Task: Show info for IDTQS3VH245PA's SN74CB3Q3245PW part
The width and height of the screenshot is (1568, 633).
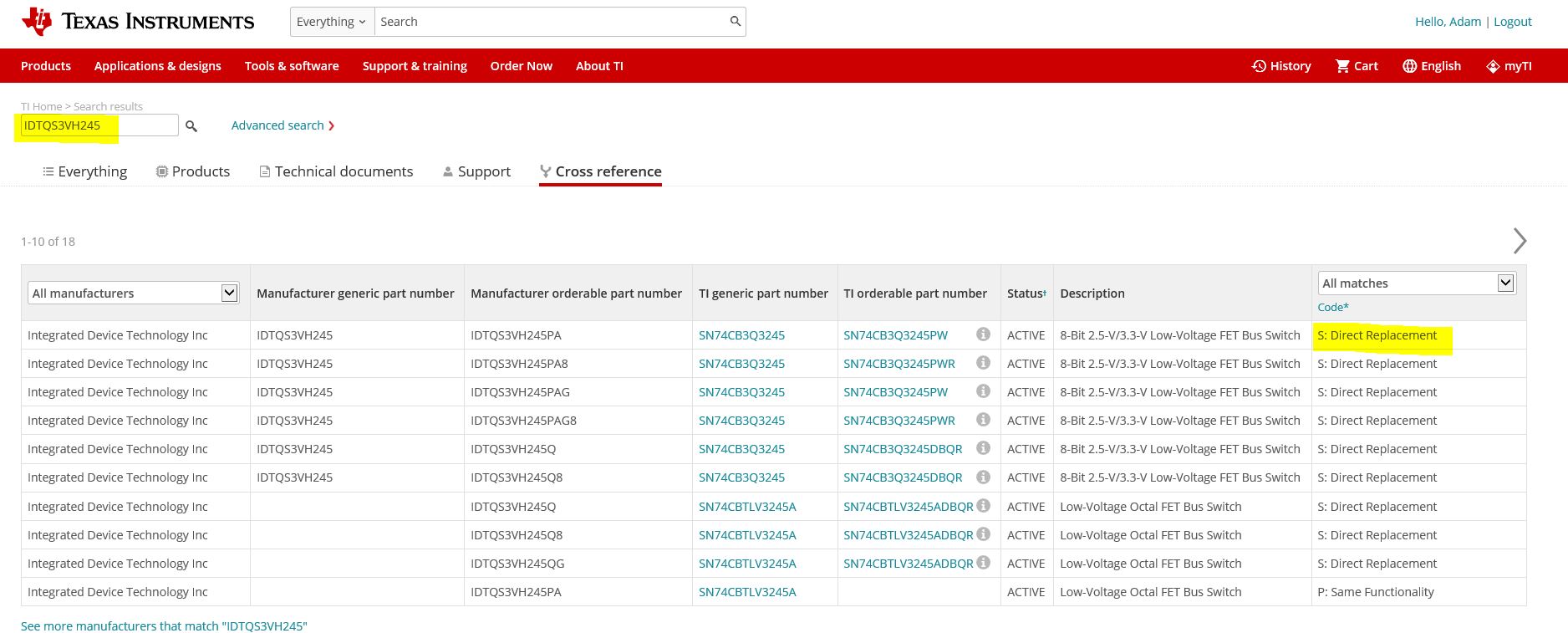Action: (983, 334)
